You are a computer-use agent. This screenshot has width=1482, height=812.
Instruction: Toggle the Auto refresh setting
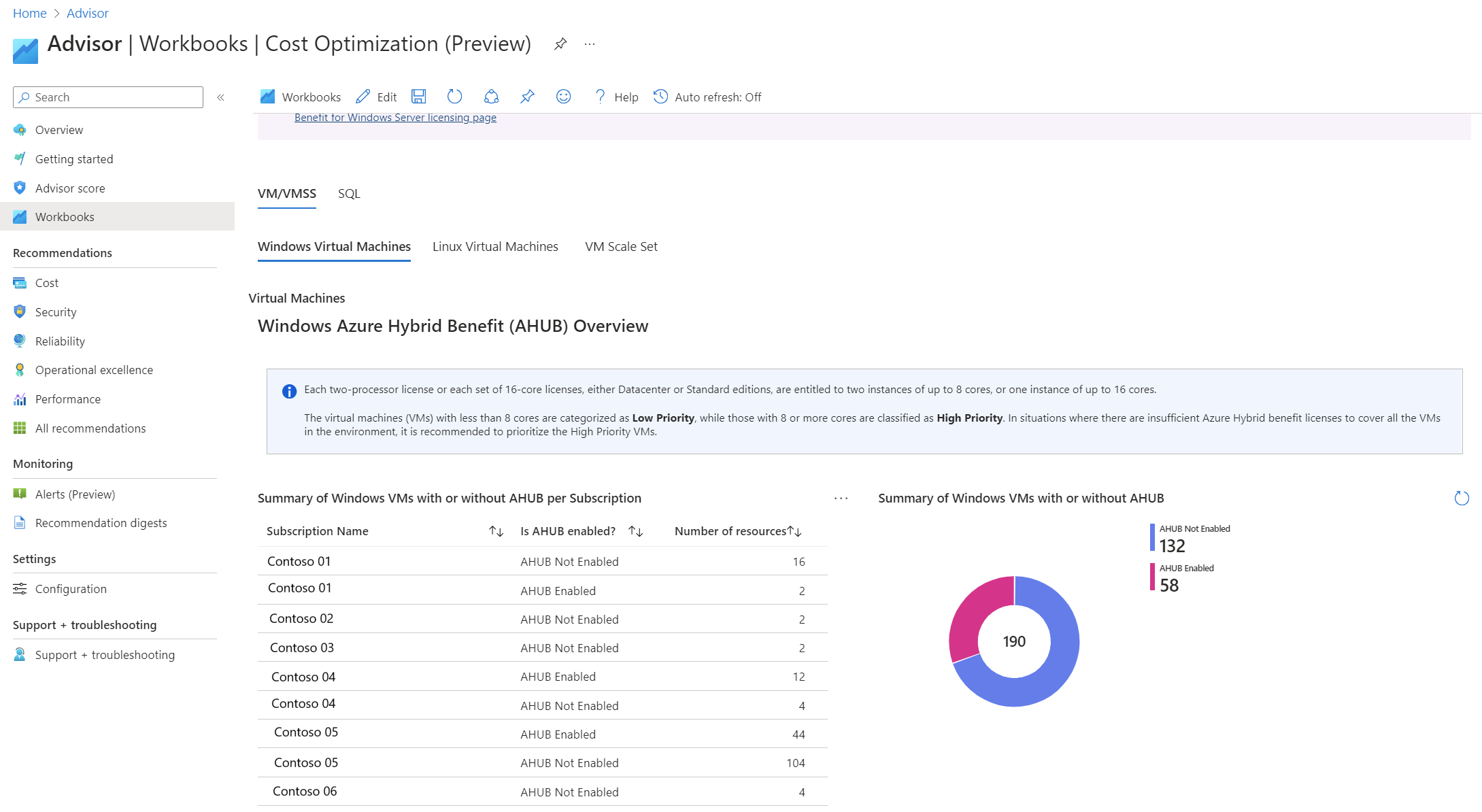(x=707, y=97)
